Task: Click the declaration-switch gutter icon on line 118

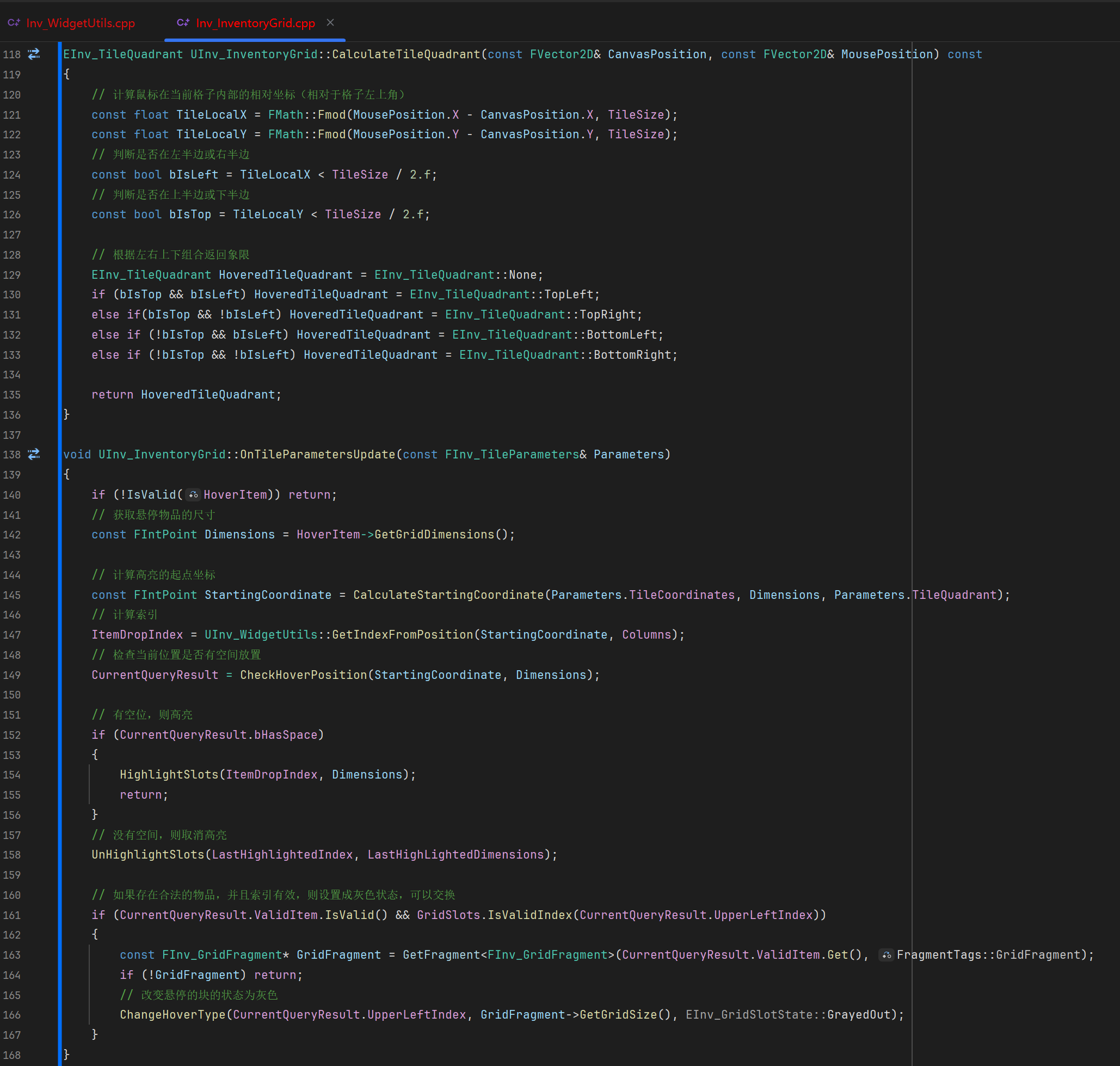Action: click(34, 54)
